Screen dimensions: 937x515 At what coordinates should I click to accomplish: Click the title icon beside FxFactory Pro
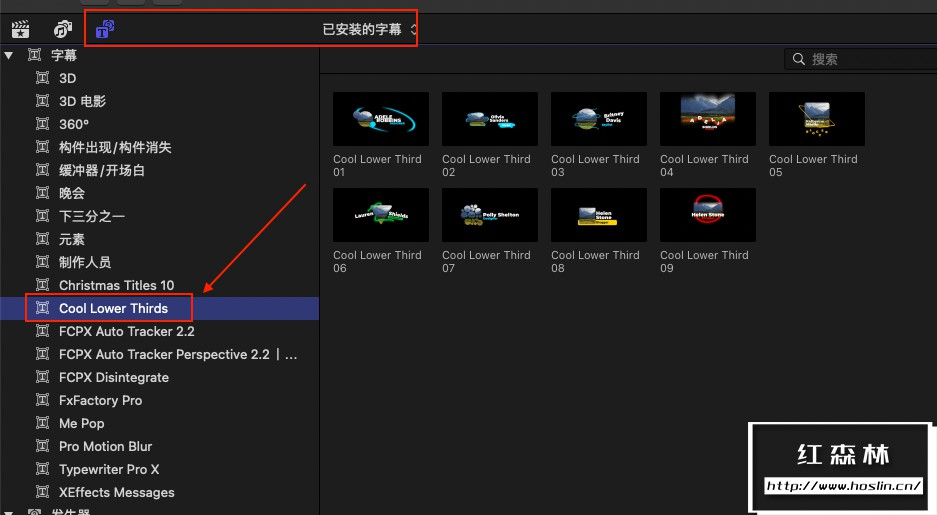tap(42, 400)
